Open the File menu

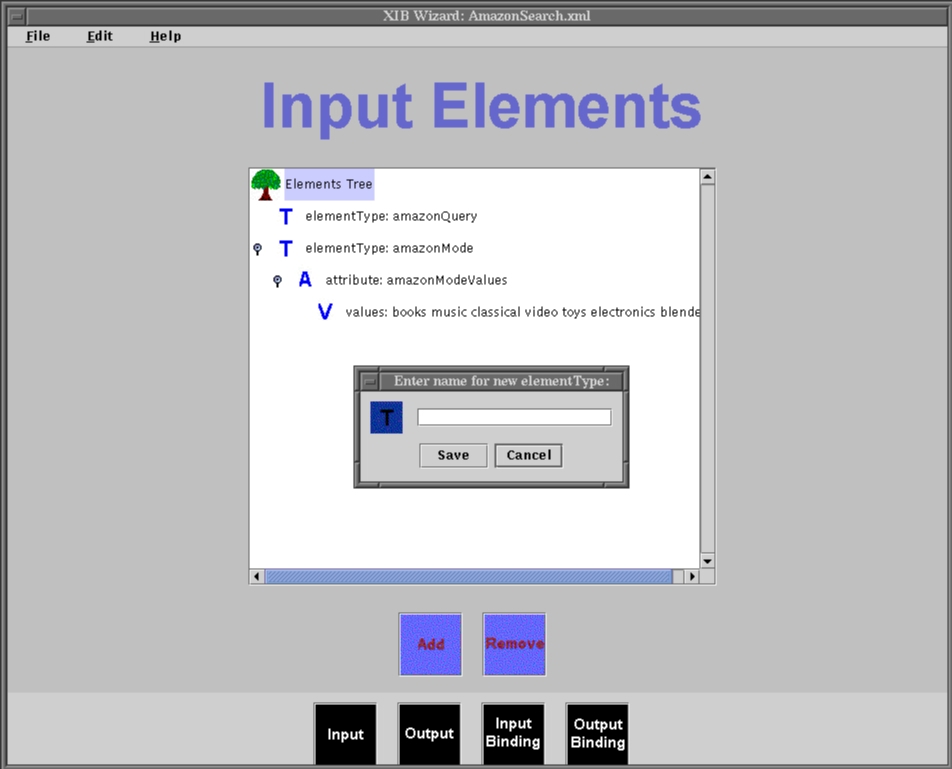[x=38, y=36]
